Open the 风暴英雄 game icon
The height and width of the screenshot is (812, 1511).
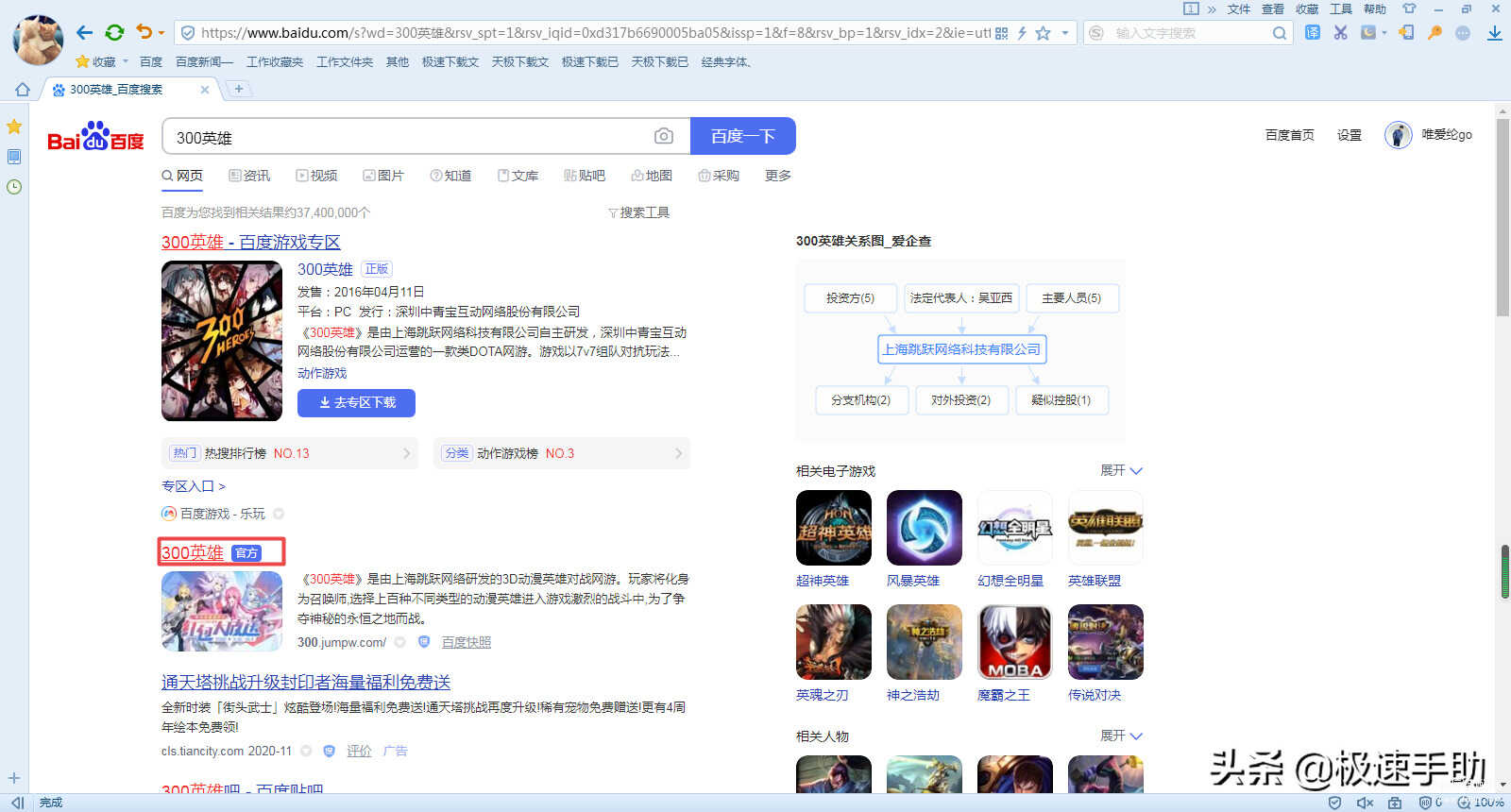click(925, 528)
